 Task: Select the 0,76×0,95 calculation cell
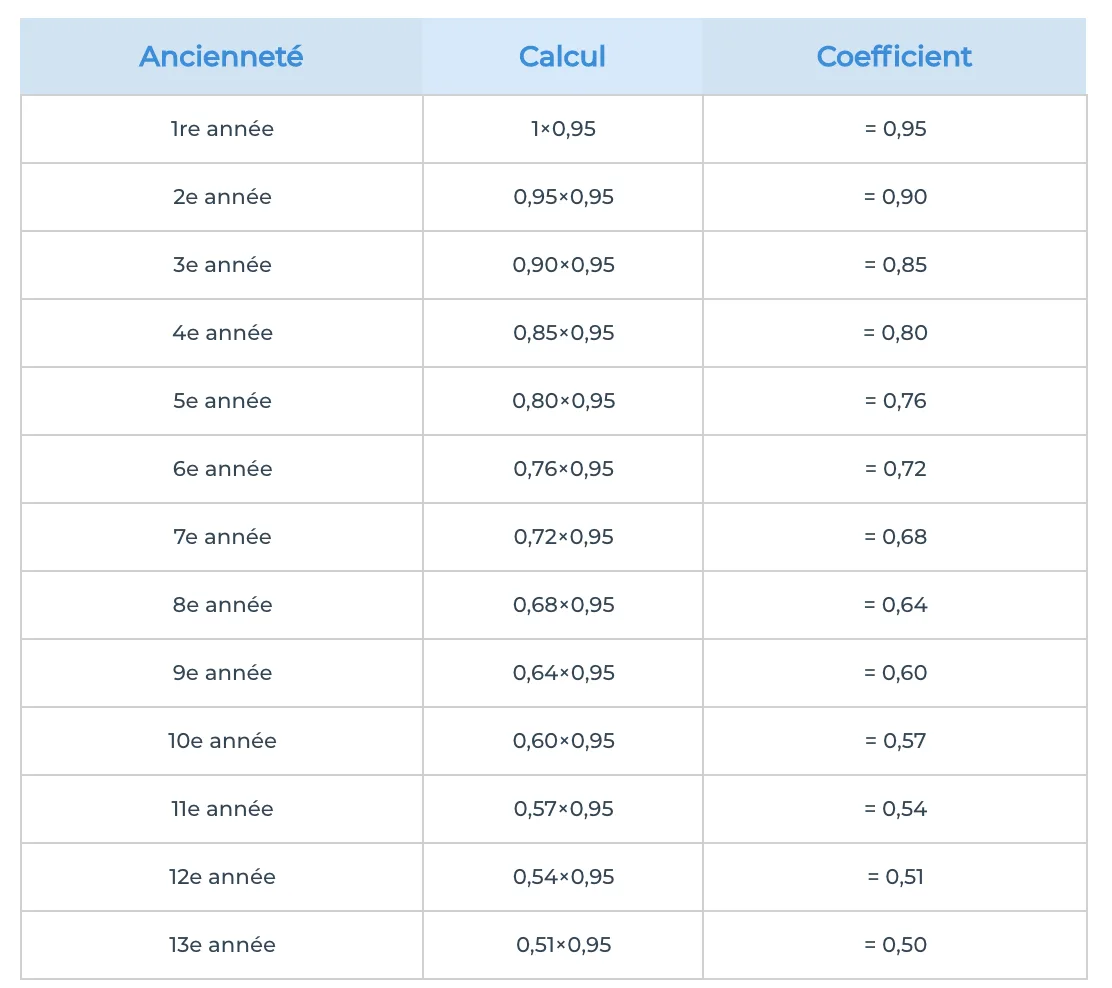click(563, 469)
